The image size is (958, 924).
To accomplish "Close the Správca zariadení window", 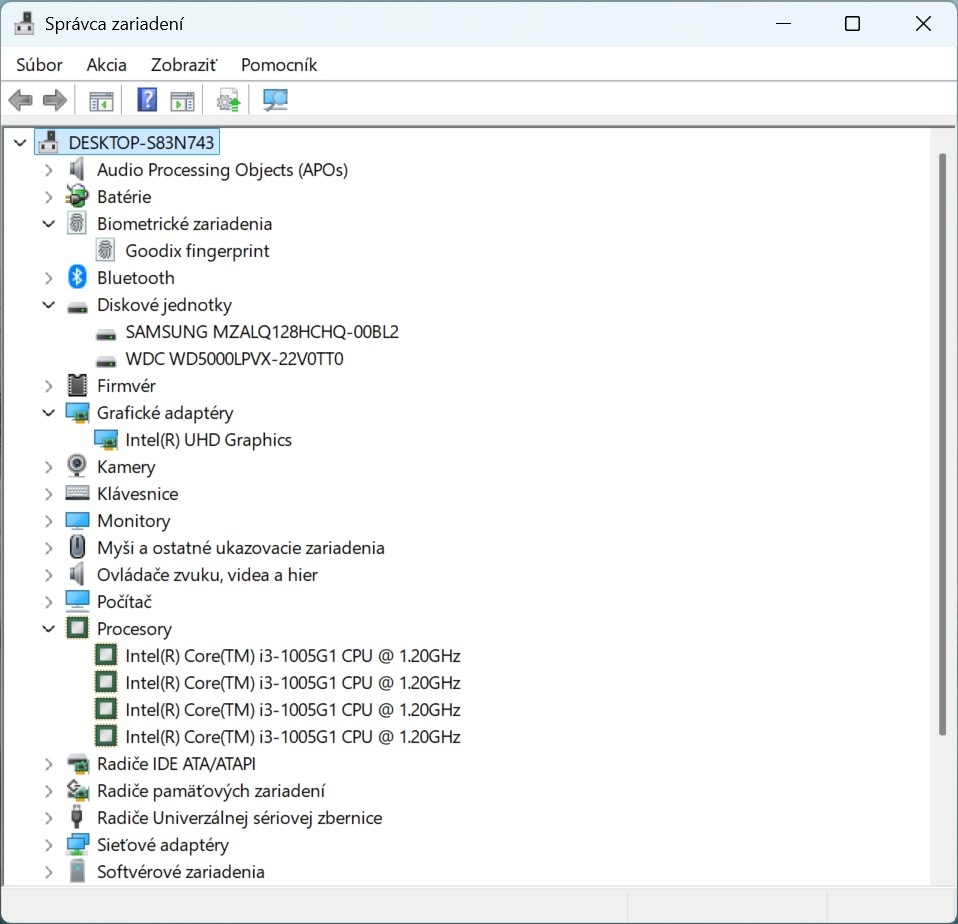I will (923, 24).
